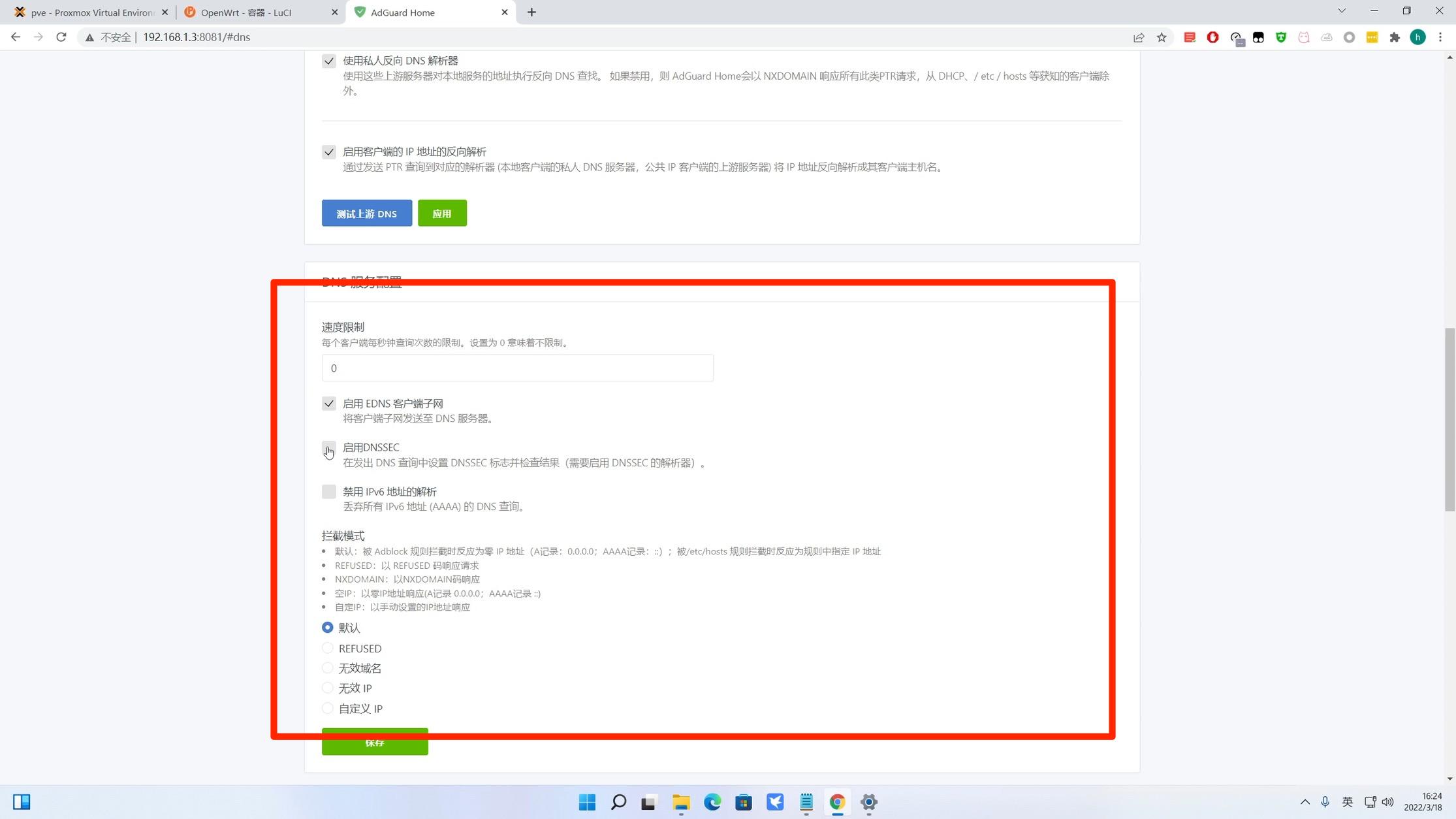Screen dimensions: 1456x819
Task: Check 禁用 IPv6 地址的解析 option
Action: 328,491
